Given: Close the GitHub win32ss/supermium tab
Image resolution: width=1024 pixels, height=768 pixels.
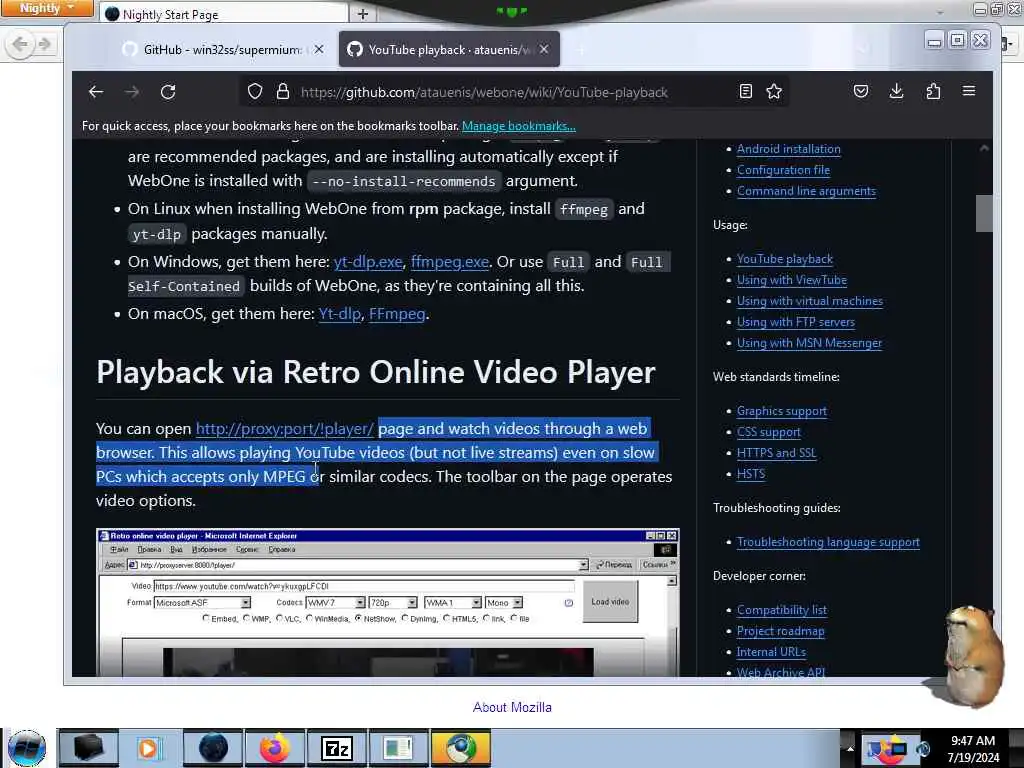Looking at the screenshot, I should [x=319, y=50].
